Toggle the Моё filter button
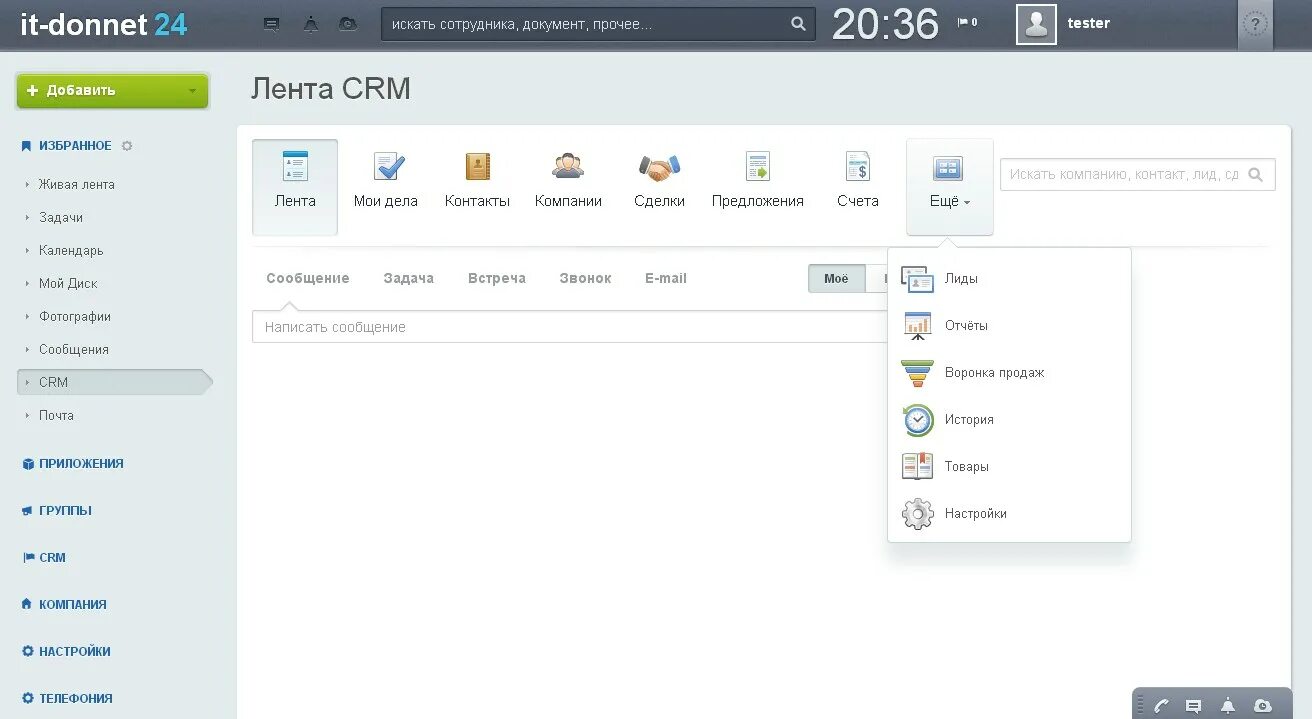 (836, 279)
